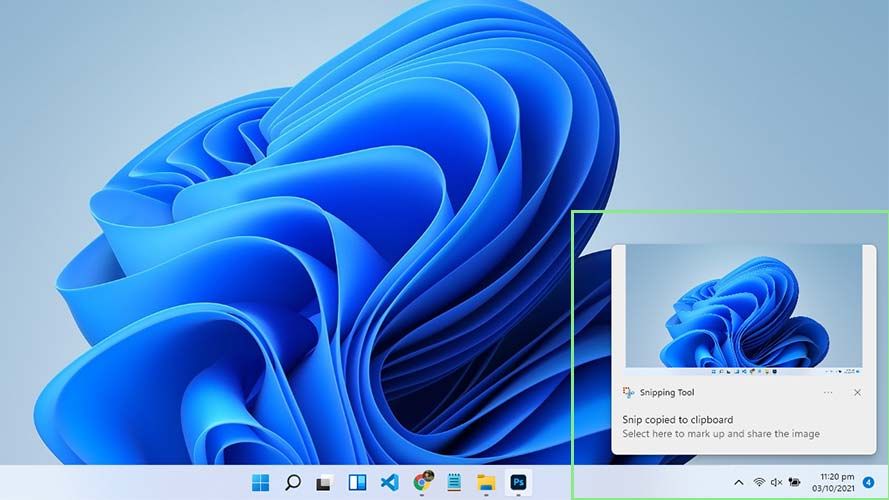Click 'Select here to mark up and share the image'

721,434
